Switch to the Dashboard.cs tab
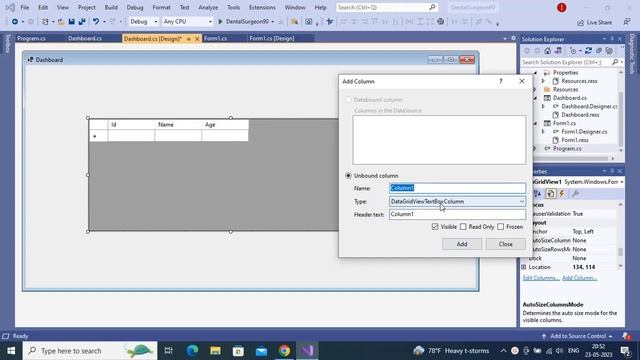 pyautogui.click(x=85, y=38)
